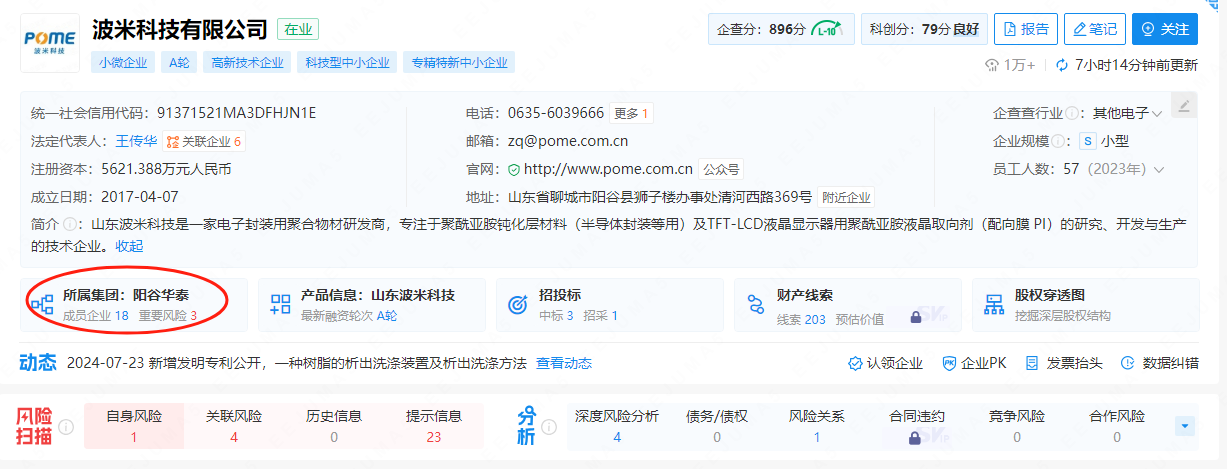Open the 招投标 card

point(610,305)
